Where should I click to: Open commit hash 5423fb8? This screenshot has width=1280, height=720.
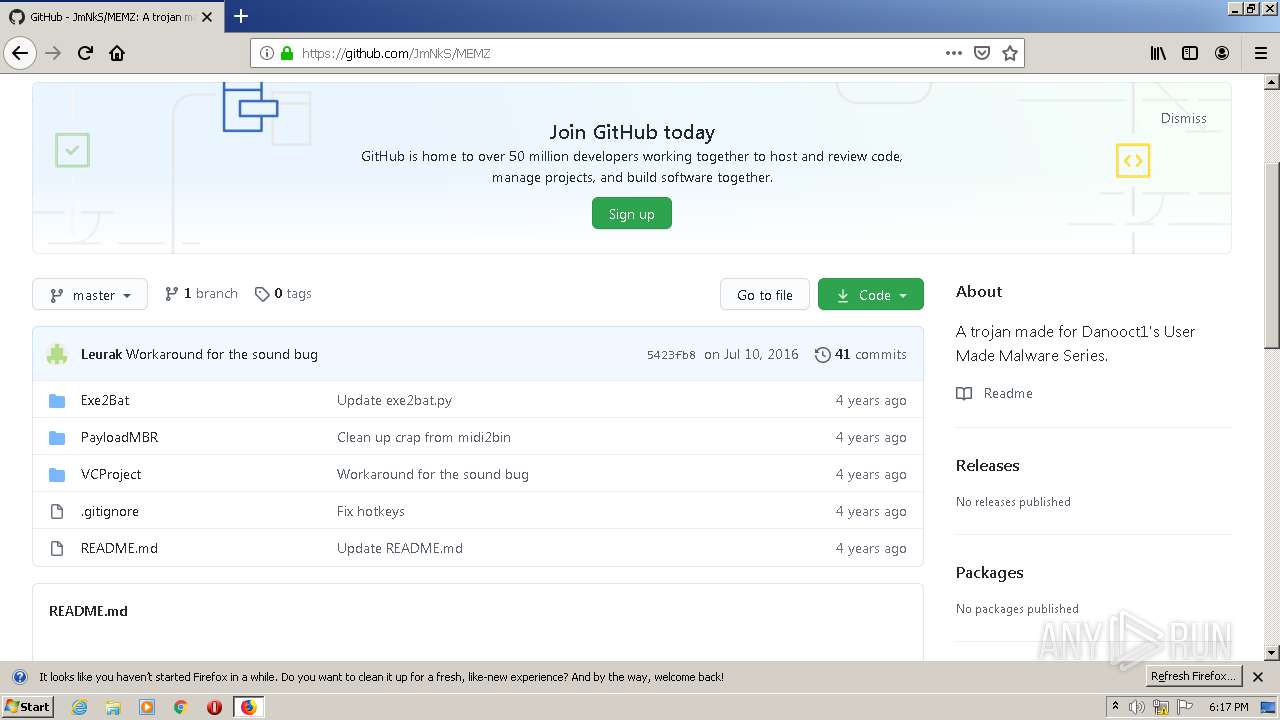pyautogui.click(x=671, y=354)
